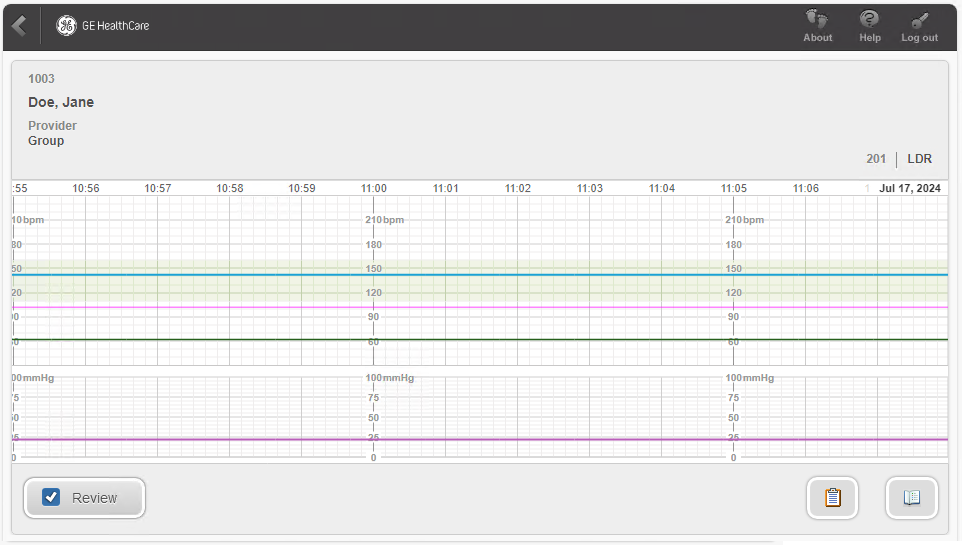The image size is (962, 545).
Task: Click the 11:03 time marker
Action: (x=590, y=188)
